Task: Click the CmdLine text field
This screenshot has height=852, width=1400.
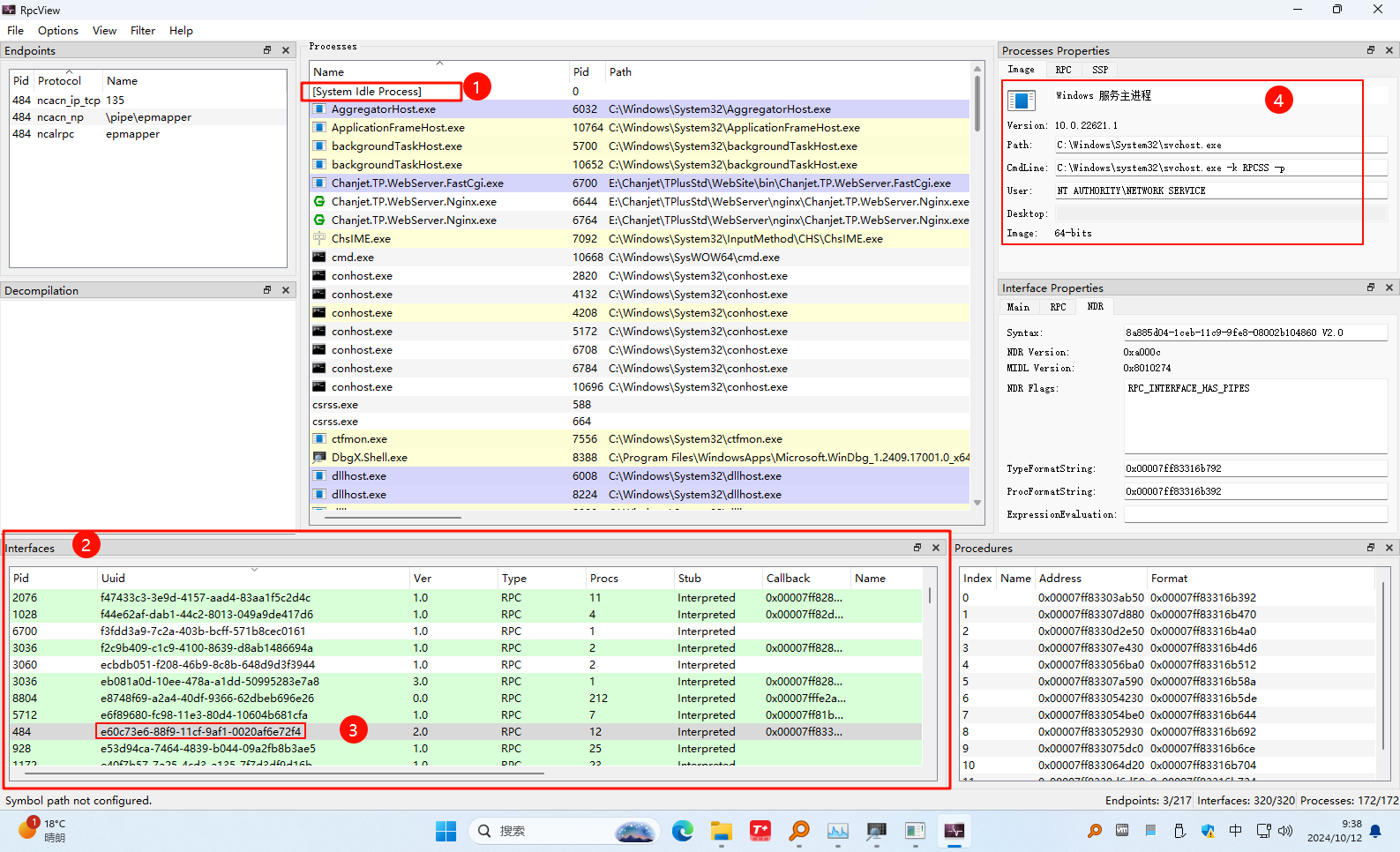Action: 1220,168
